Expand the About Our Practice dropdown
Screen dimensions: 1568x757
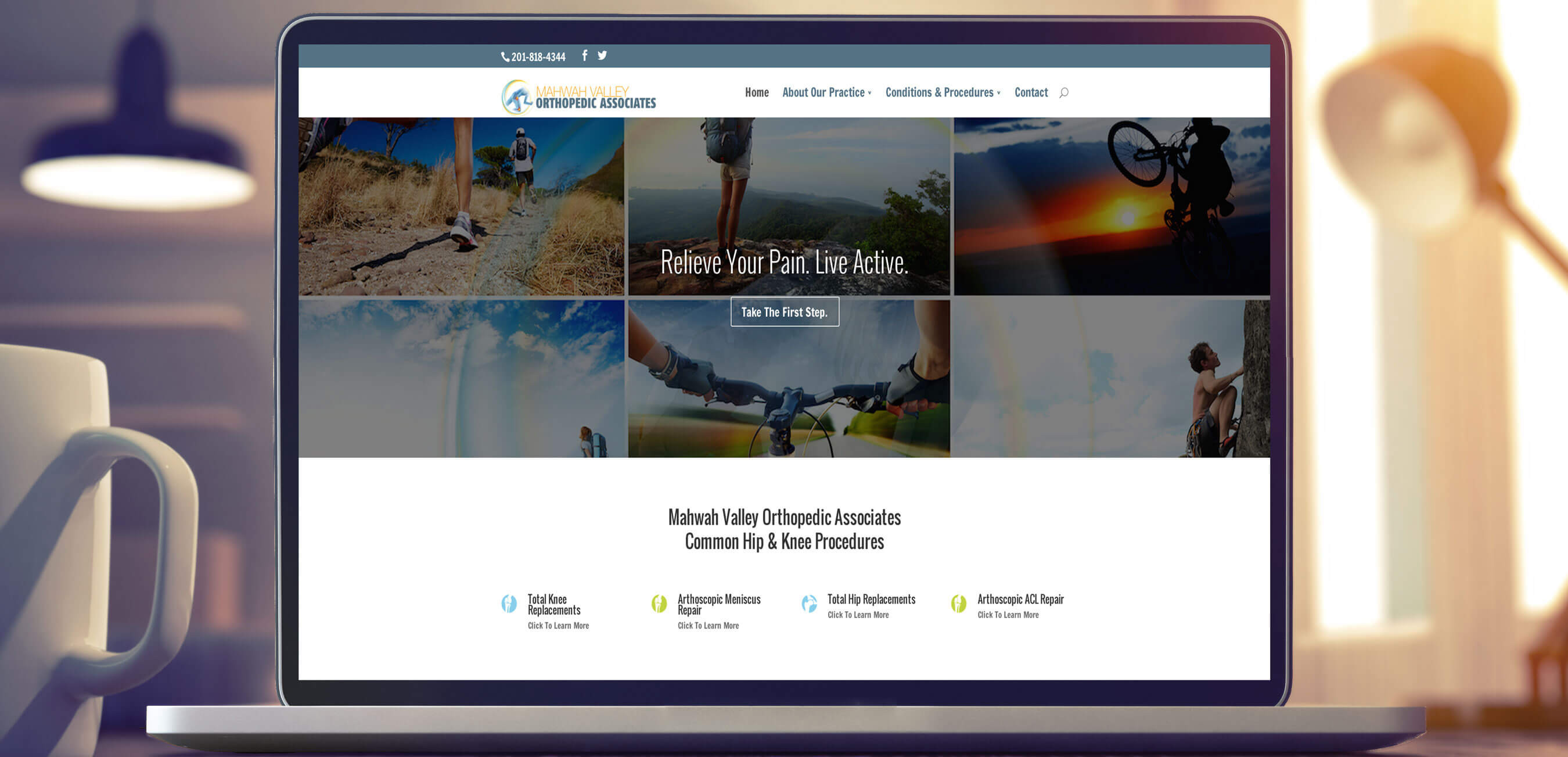pyautogui.click(x=823, y=92)
